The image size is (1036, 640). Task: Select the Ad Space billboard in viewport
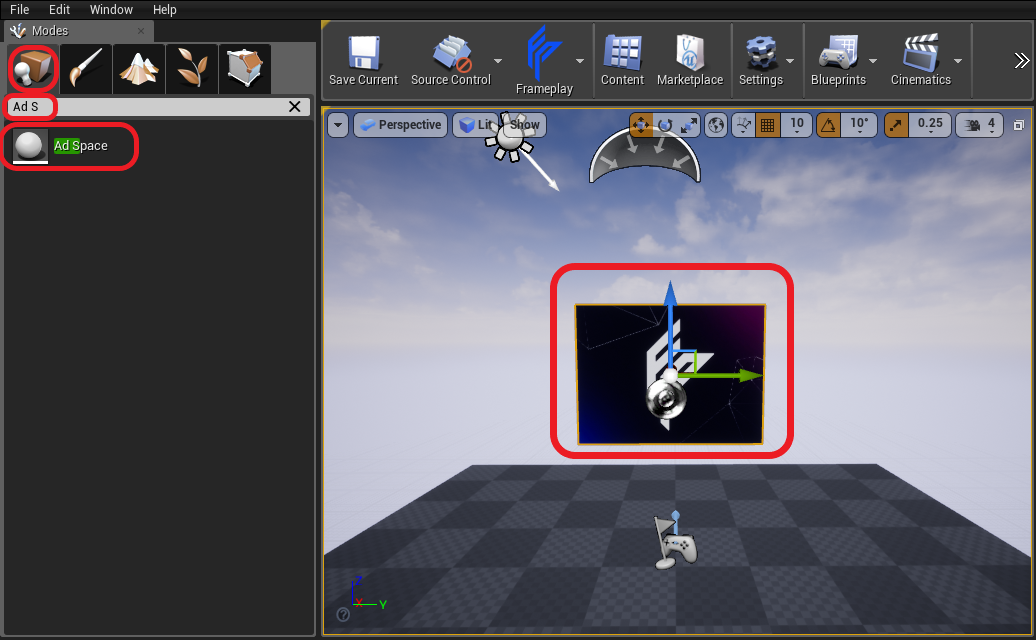coord(670,374)
